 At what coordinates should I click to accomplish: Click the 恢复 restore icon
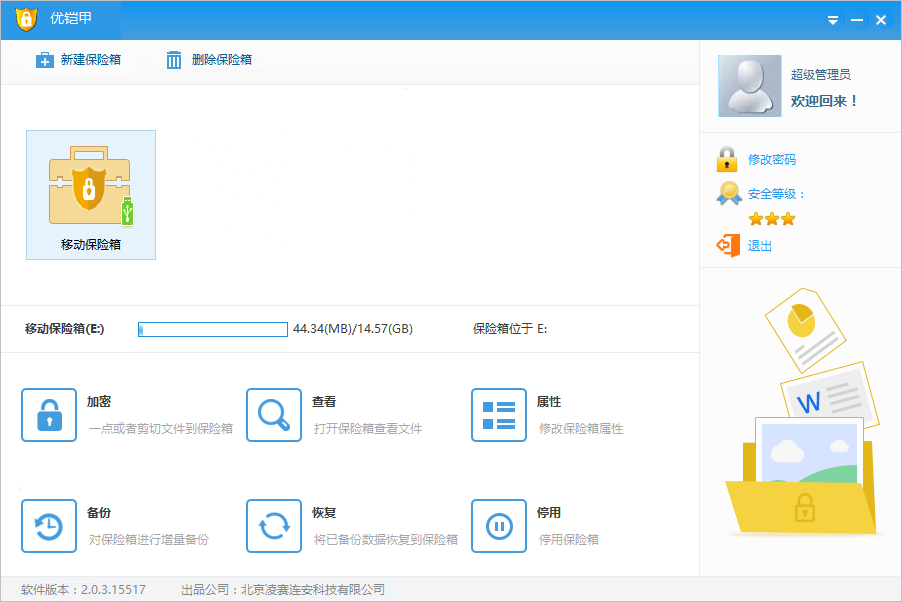click(x=274, y=526)
